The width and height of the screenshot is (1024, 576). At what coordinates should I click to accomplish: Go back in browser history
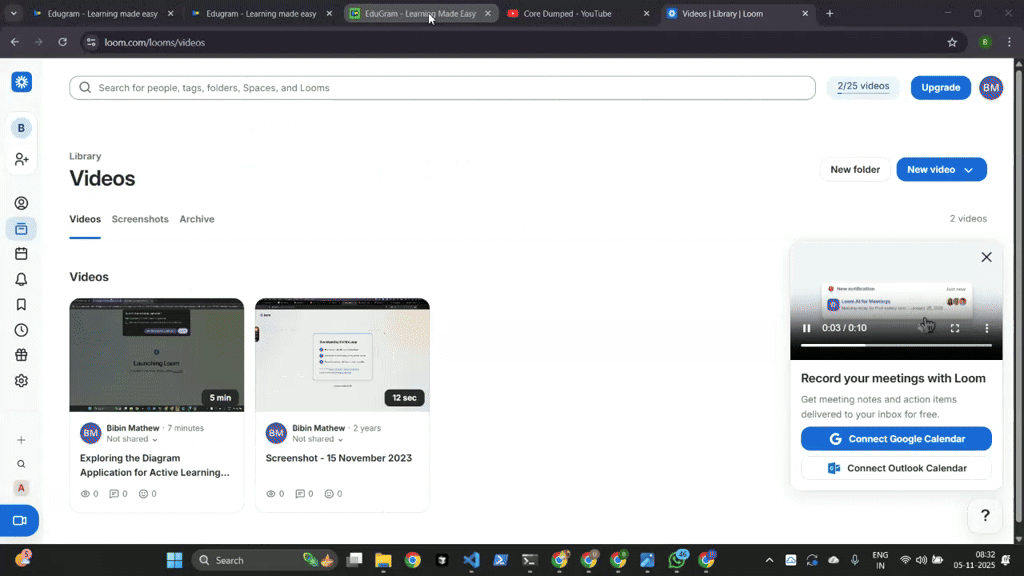click(15, 42)
